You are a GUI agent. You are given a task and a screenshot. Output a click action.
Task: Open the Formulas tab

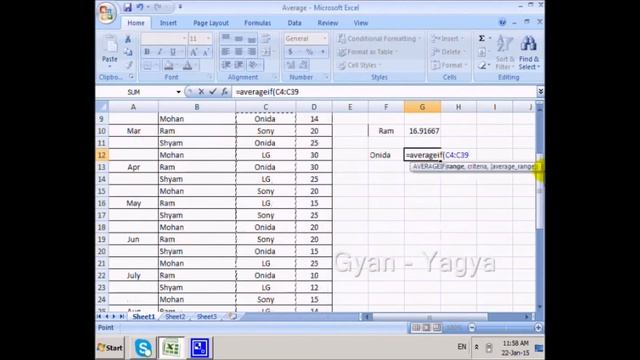(x=258, y=23)
